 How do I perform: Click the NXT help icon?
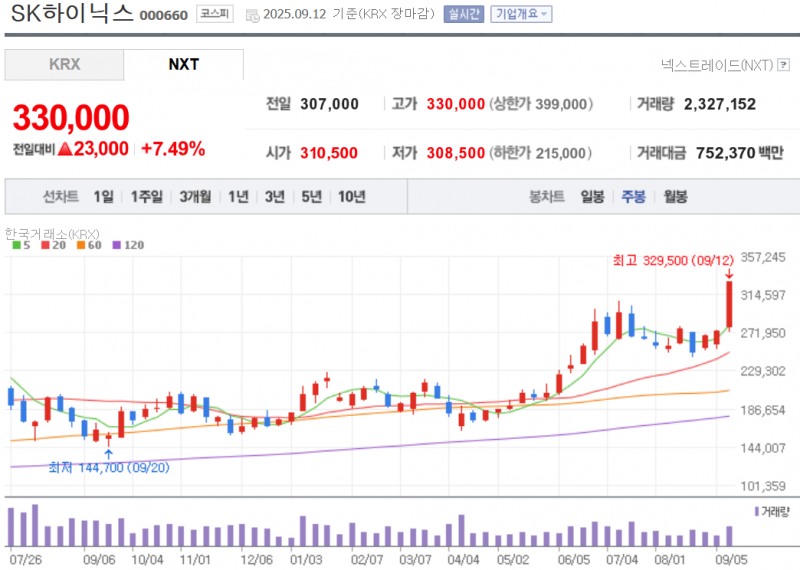[783, 65]
